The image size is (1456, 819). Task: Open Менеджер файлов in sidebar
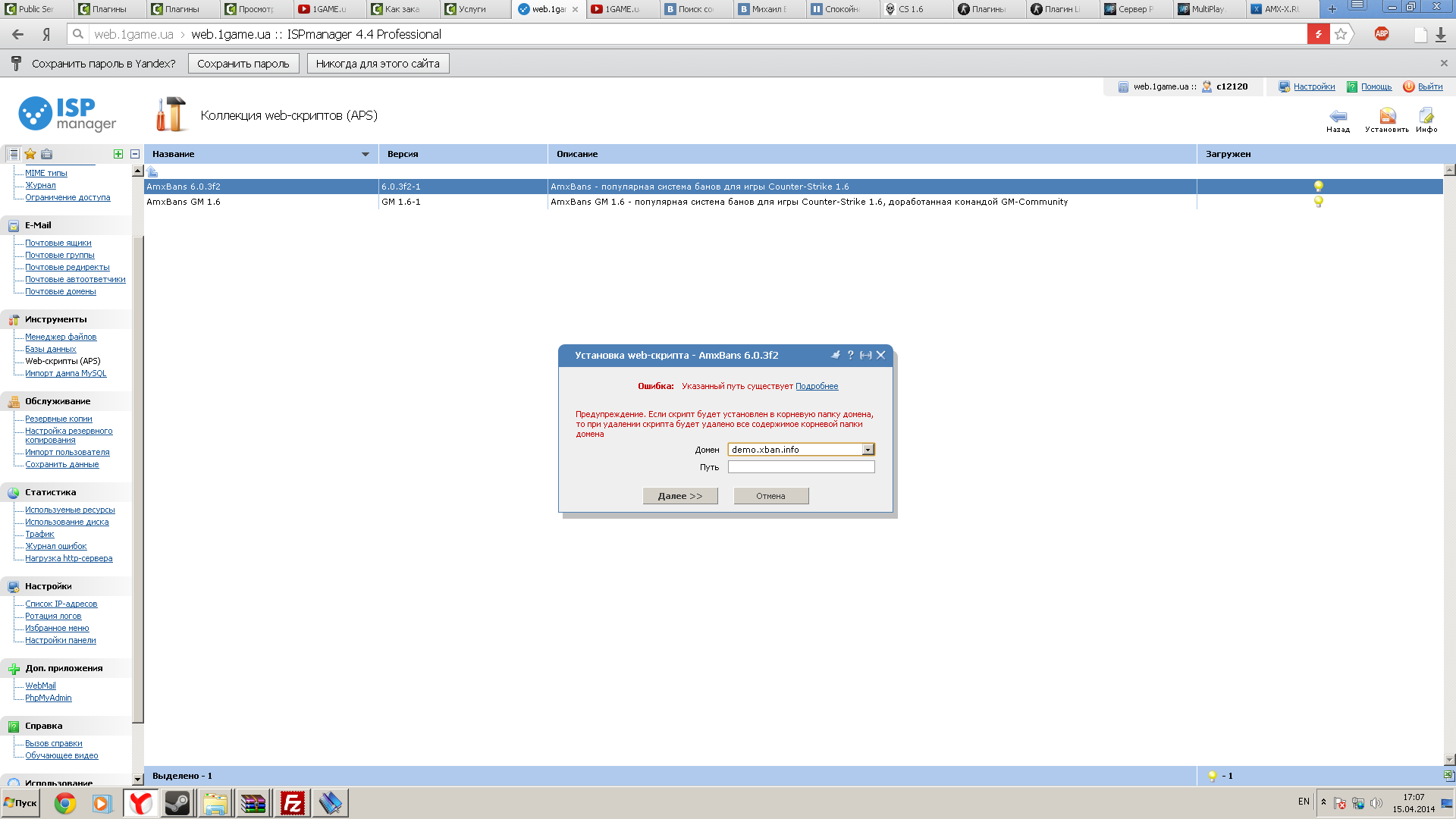point(61,337)
